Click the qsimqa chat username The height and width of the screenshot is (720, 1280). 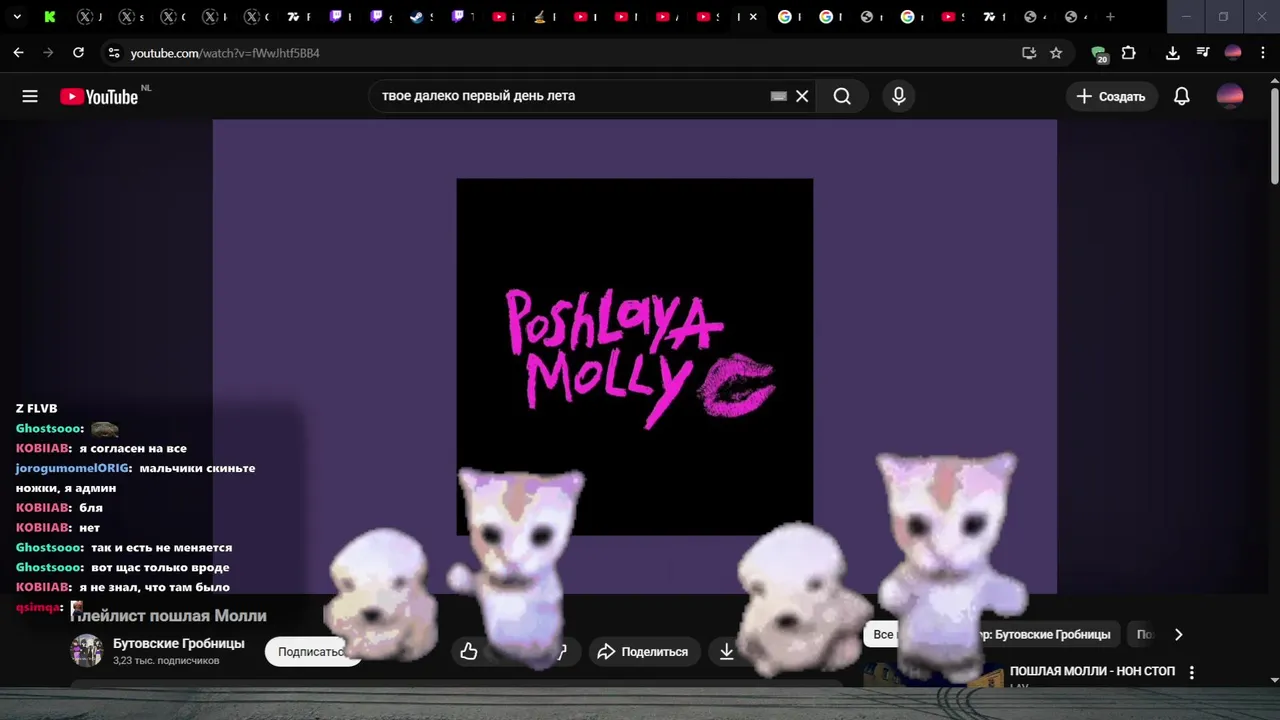point(38,607)
